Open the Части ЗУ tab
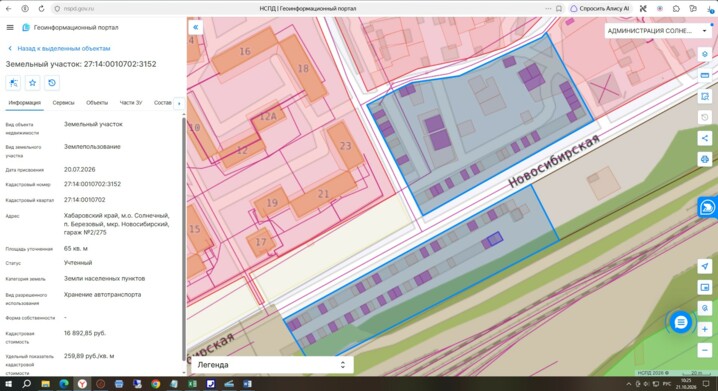 (131, 103)
